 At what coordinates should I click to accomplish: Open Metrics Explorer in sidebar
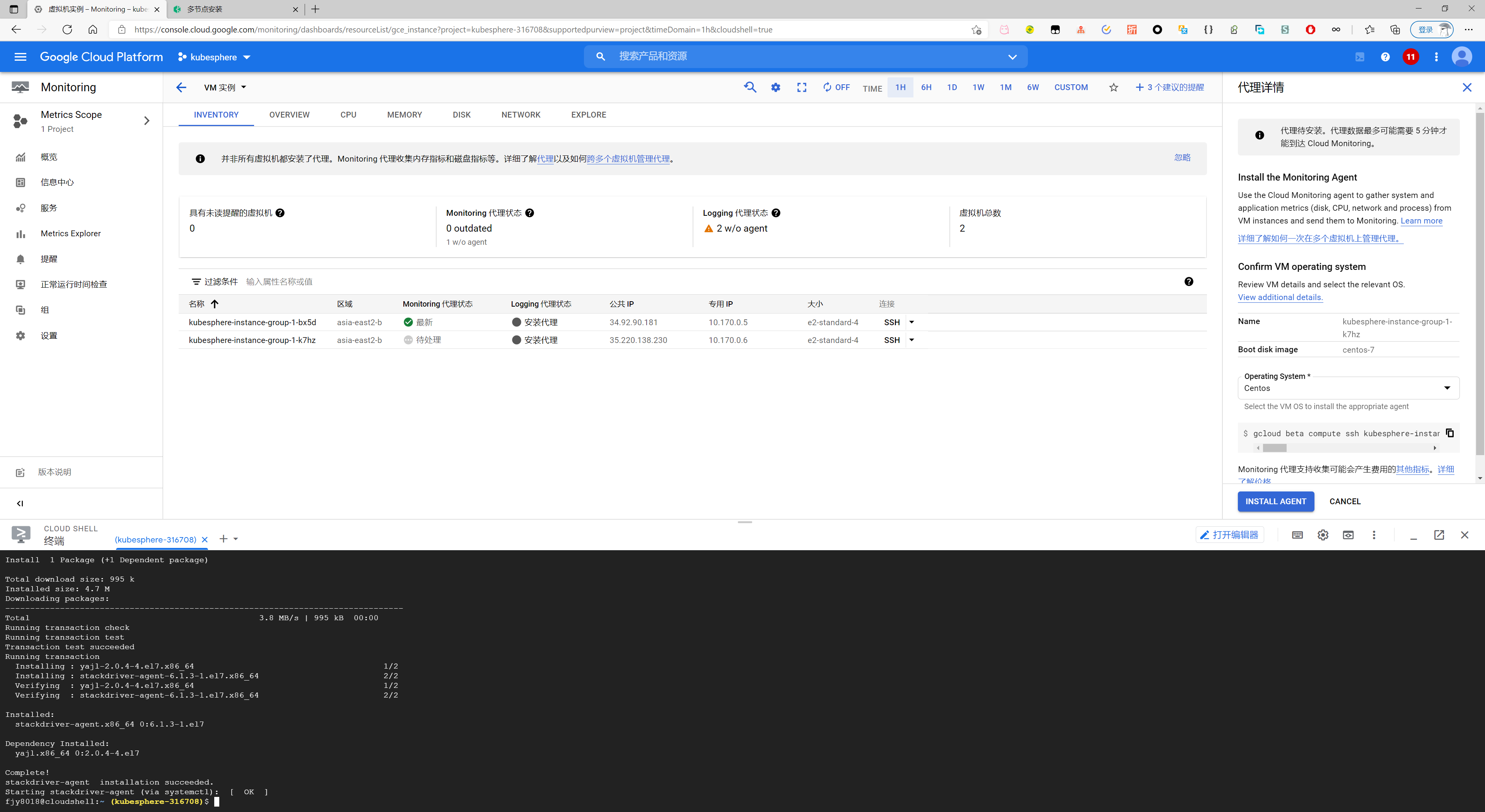(x=70, y=234)
